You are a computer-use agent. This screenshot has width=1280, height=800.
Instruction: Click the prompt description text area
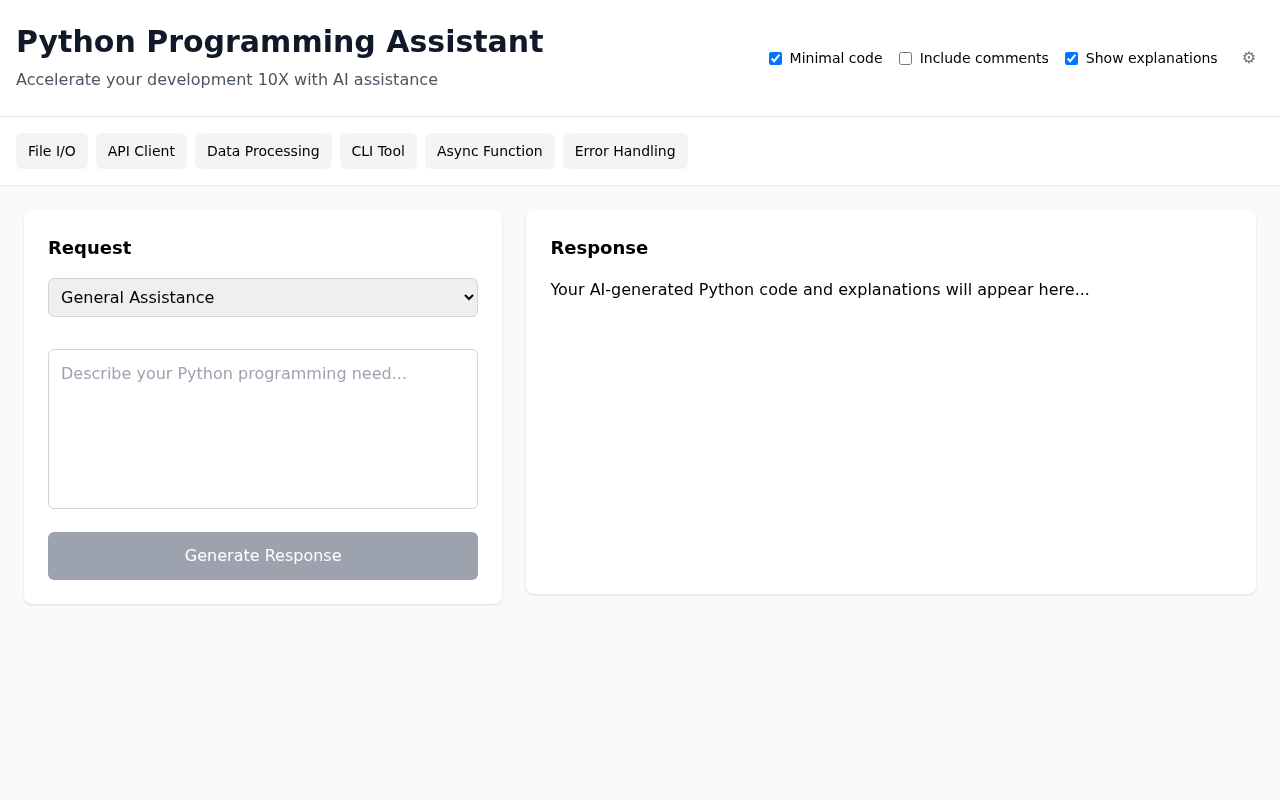(x=262, y=428)
